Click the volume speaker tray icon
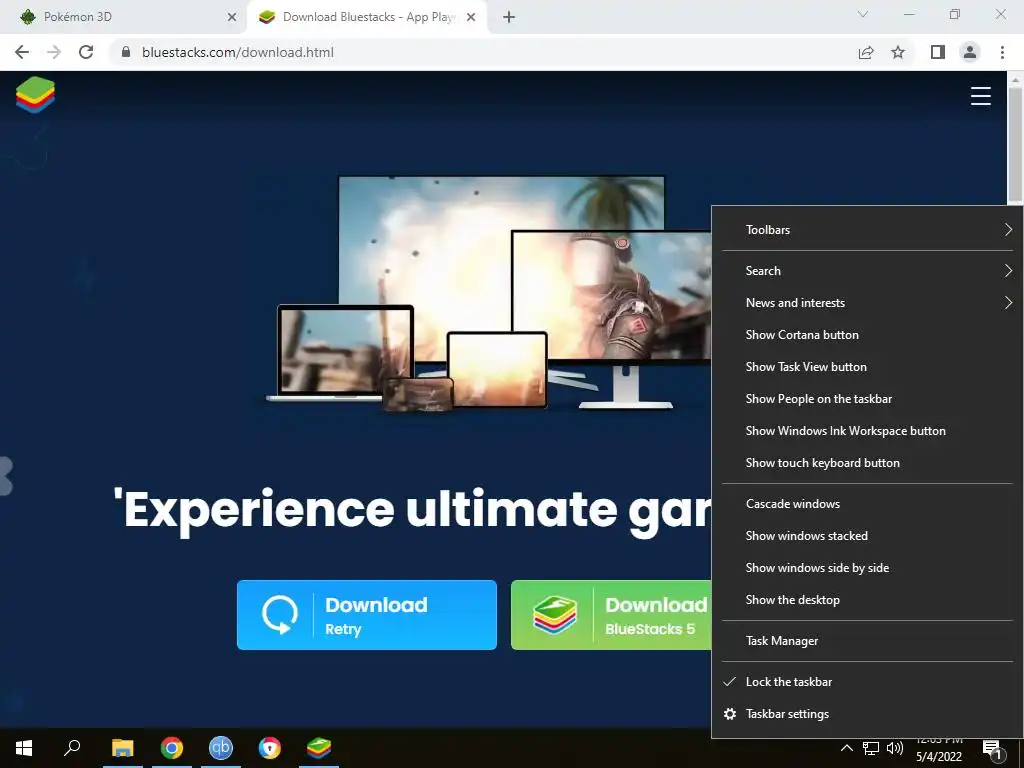Image resolution: width=1024 pixels, height=768 pixels. point(895,748)
